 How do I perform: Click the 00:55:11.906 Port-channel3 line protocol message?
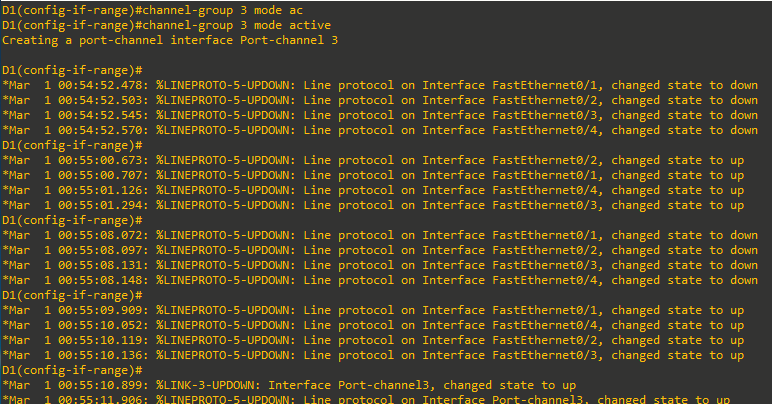coord(366,399)
